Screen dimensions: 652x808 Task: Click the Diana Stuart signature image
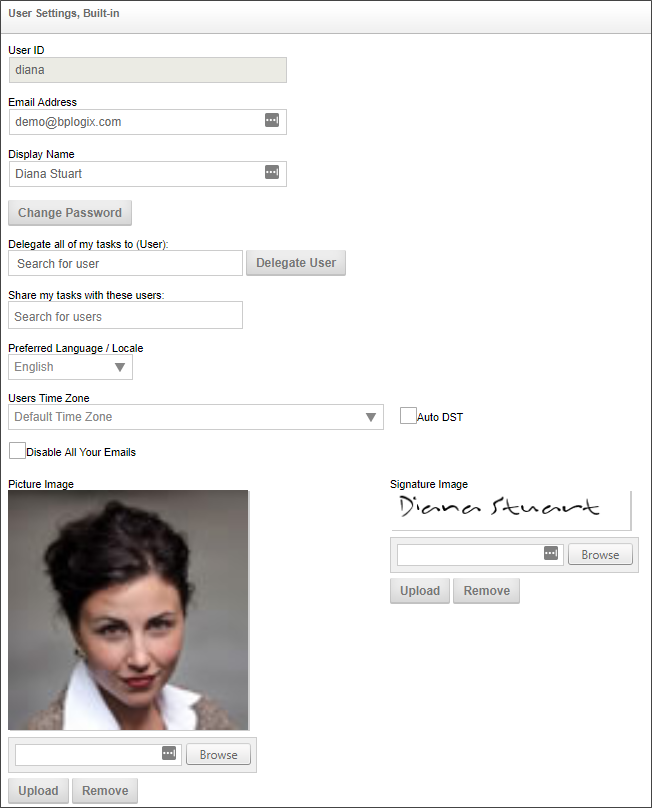(510, 509)
